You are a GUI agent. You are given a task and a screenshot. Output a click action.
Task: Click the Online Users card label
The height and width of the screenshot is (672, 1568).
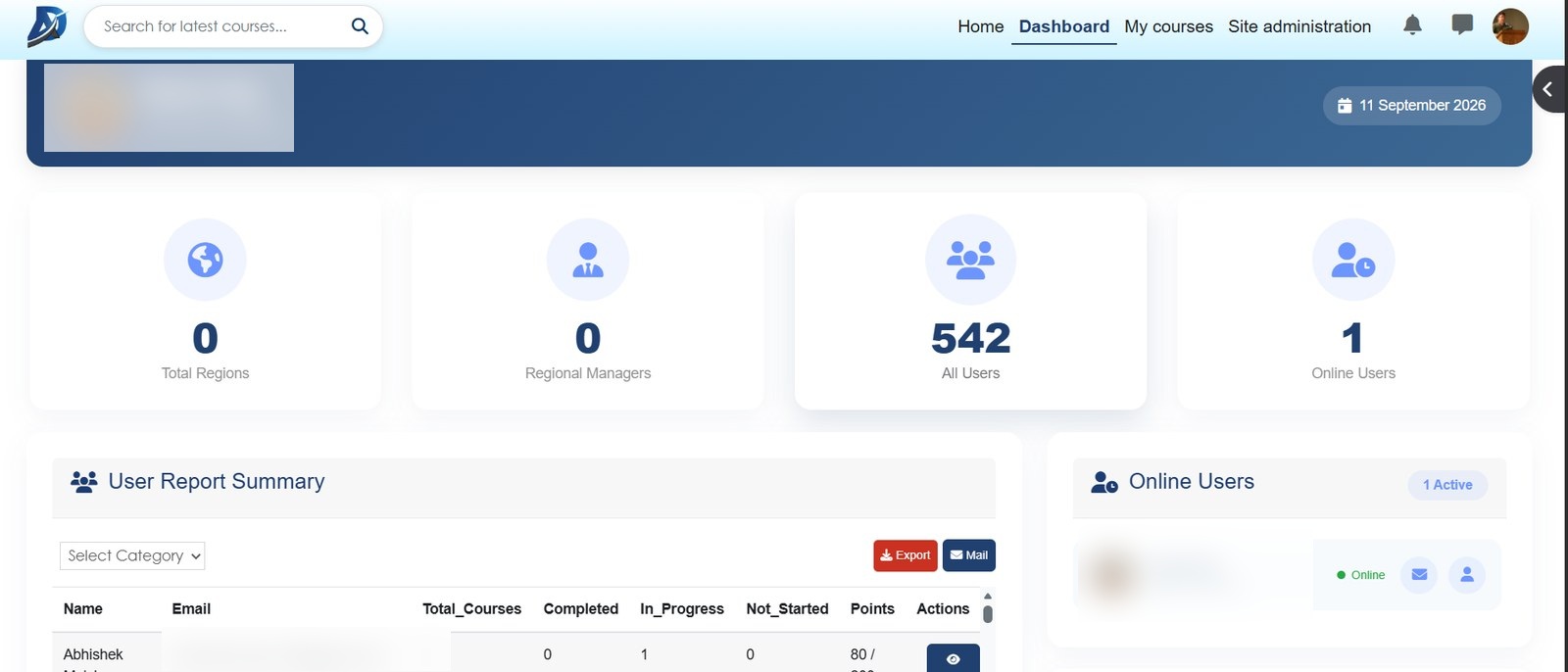pos(1353,373)
